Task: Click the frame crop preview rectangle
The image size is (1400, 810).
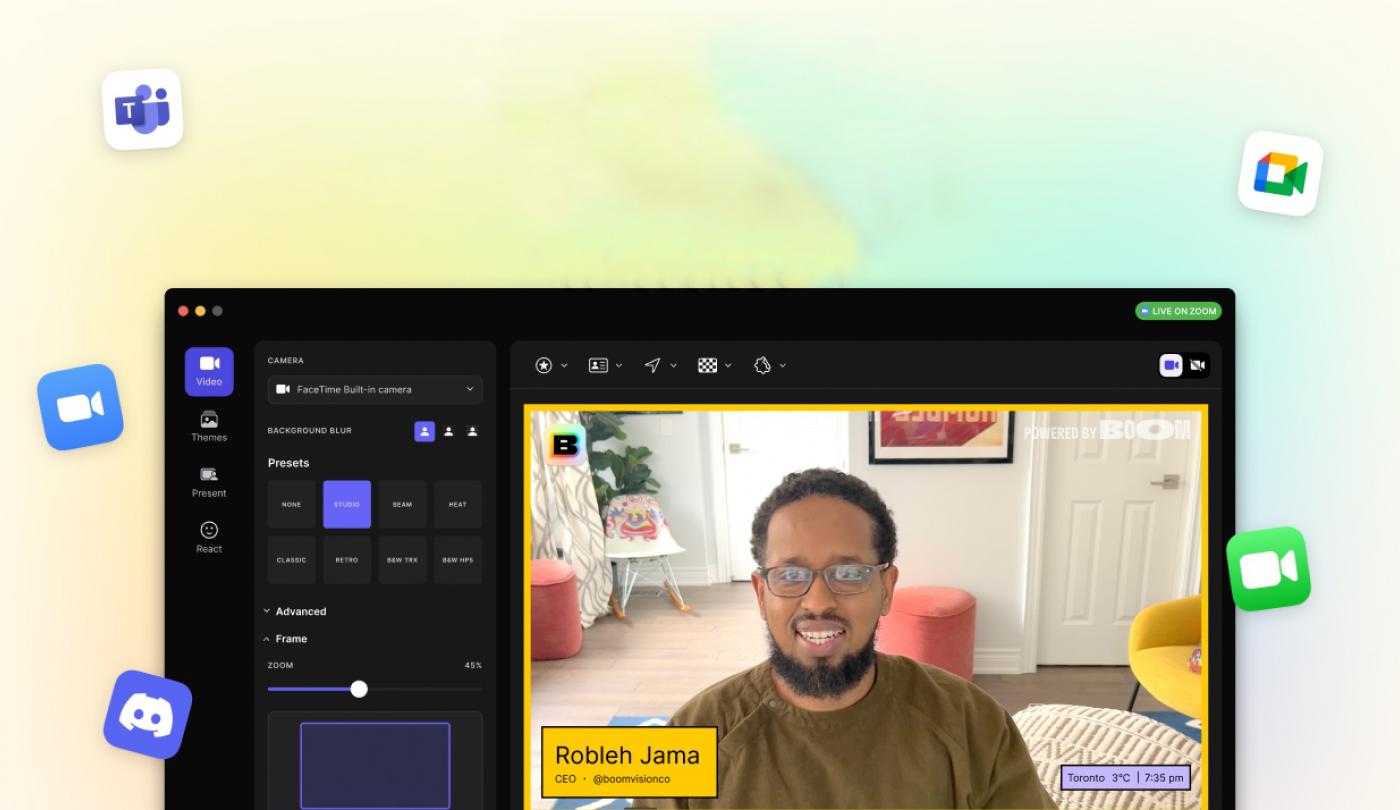Action: pyautogui.click(x=375, y=766)
